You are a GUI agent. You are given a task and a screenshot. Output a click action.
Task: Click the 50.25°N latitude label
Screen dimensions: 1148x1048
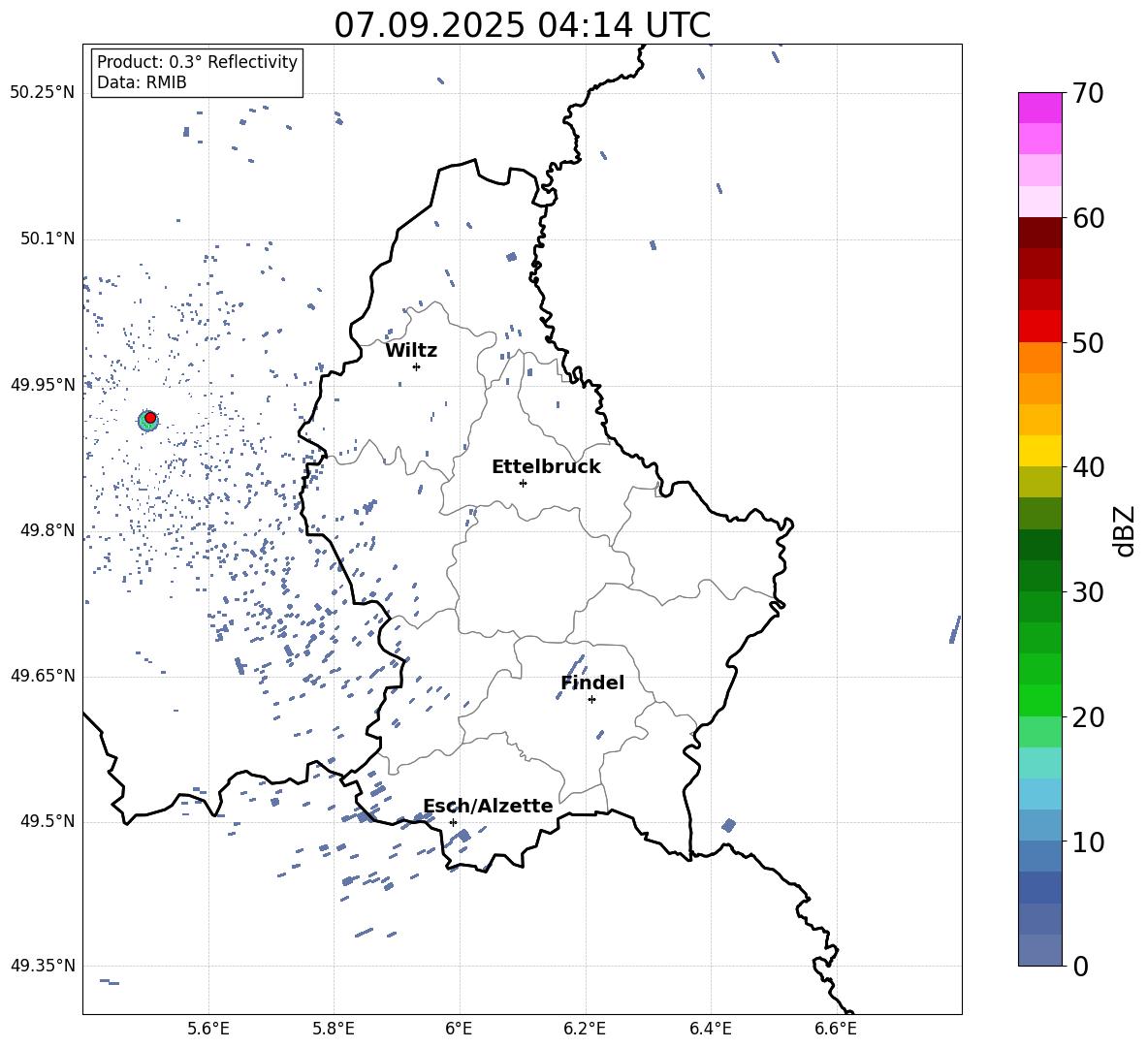pos(43,93)
